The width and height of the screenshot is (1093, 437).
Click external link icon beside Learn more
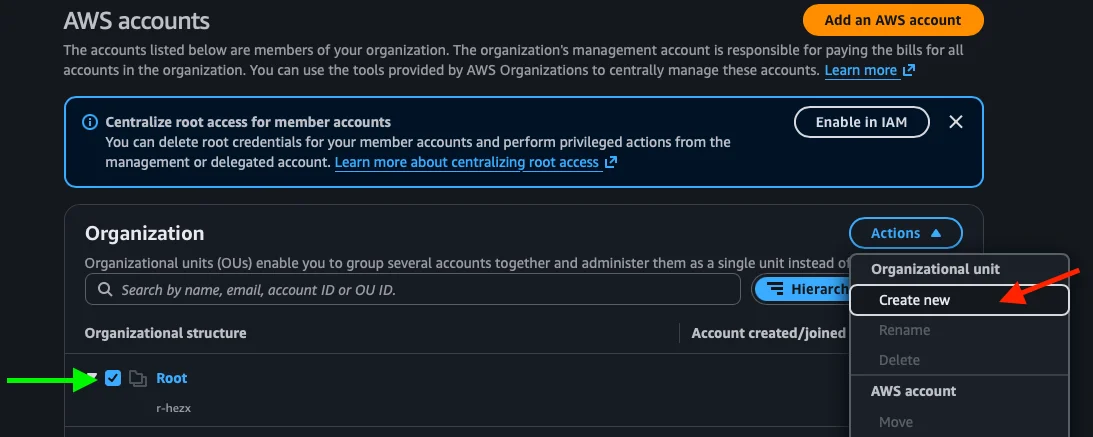click(908, 70)
